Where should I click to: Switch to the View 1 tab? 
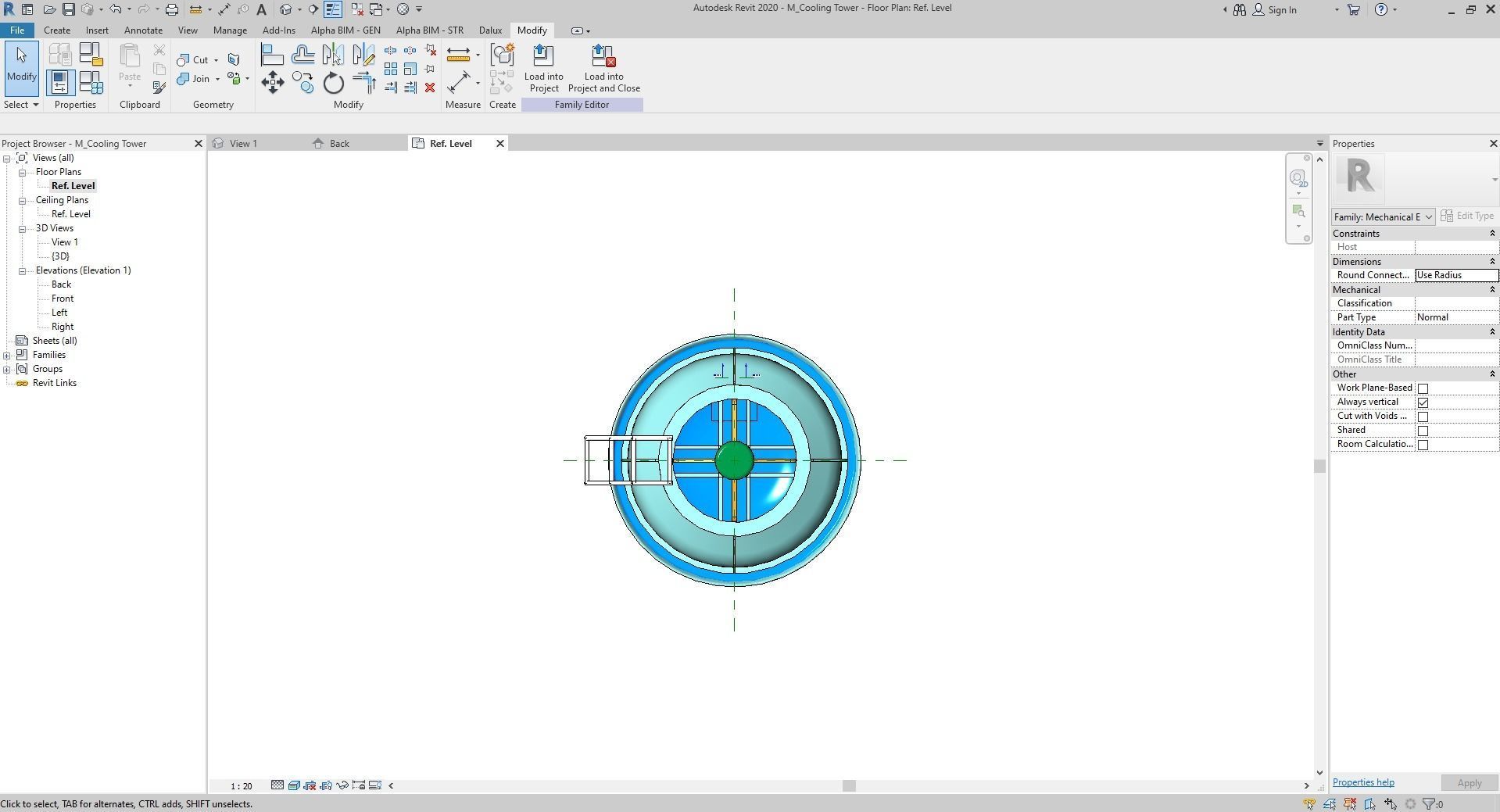pyautogui.click(x=243, y=144)
